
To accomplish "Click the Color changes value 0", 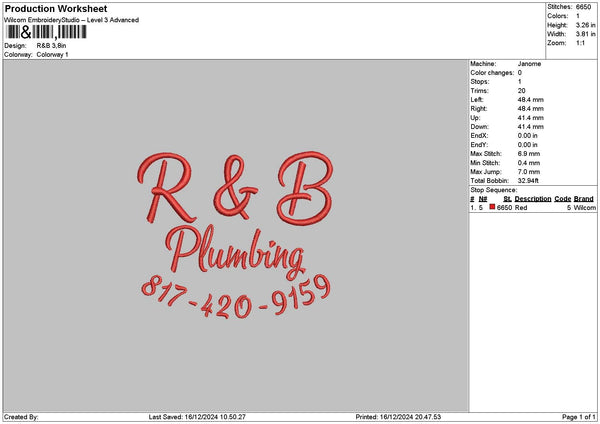I will coord(520,73).
